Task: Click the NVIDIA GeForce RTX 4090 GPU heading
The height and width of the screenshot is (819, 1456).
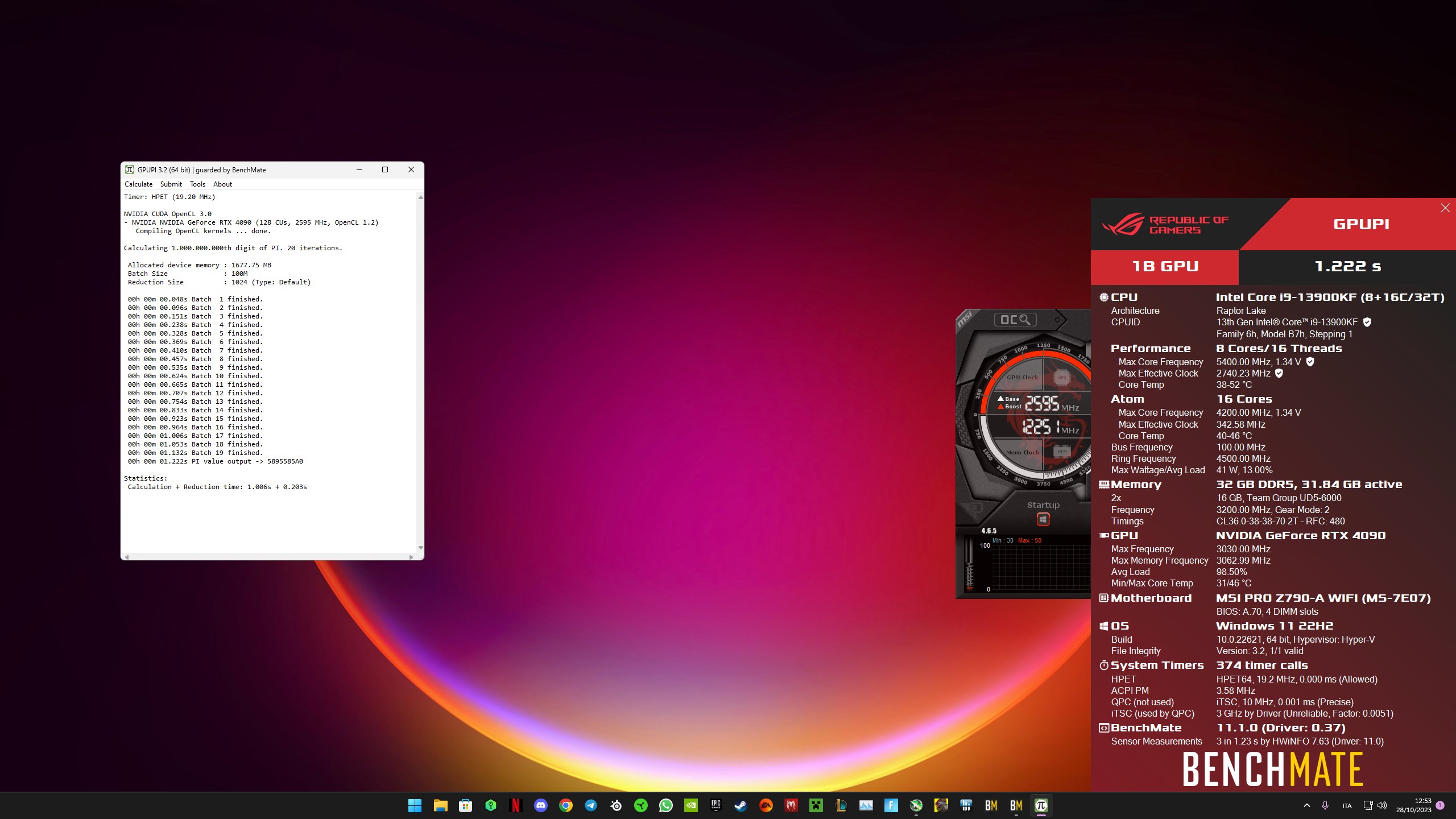Action: coord(1301,535)
